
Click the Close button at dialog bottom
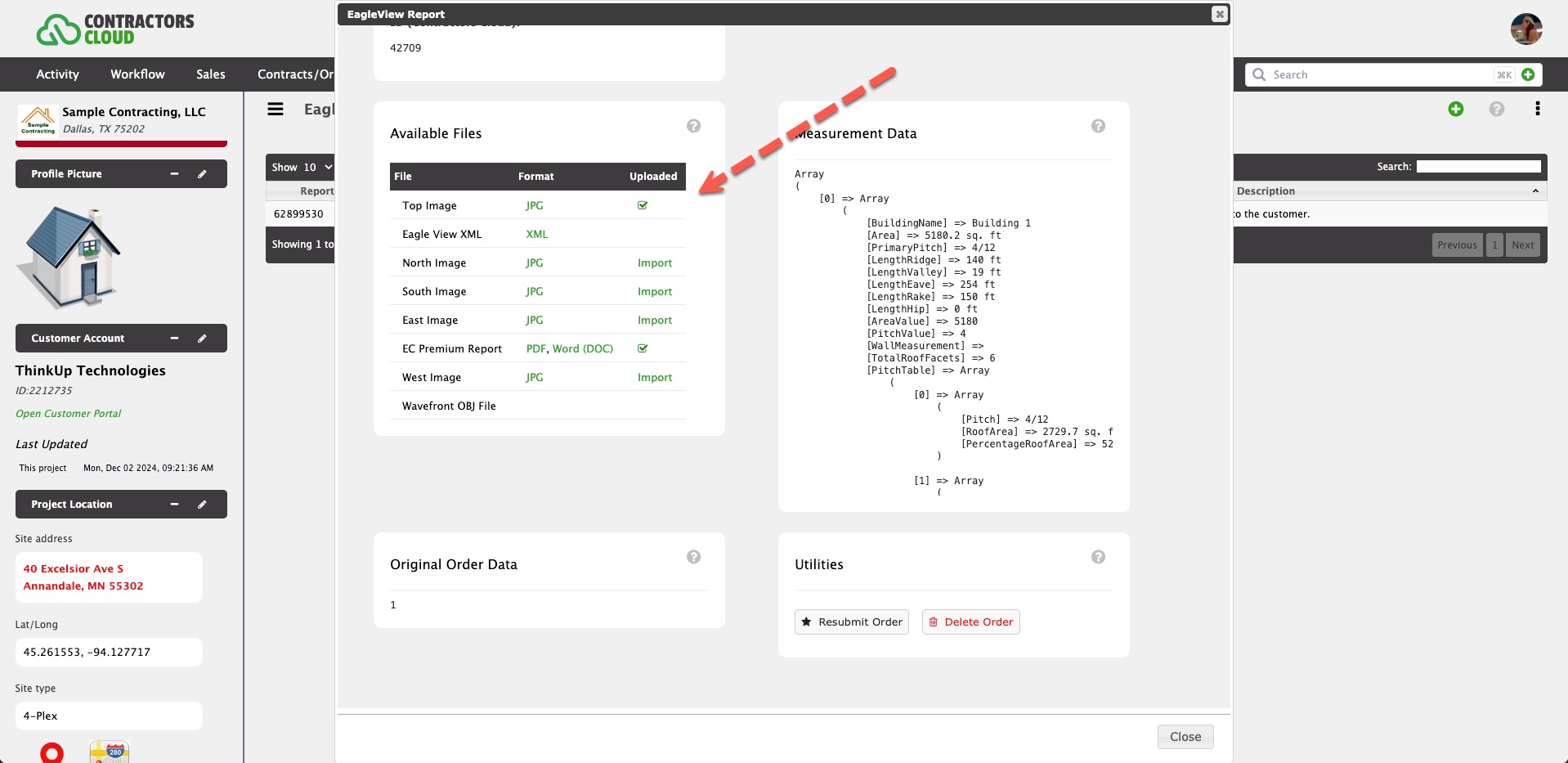[1185, 737]
